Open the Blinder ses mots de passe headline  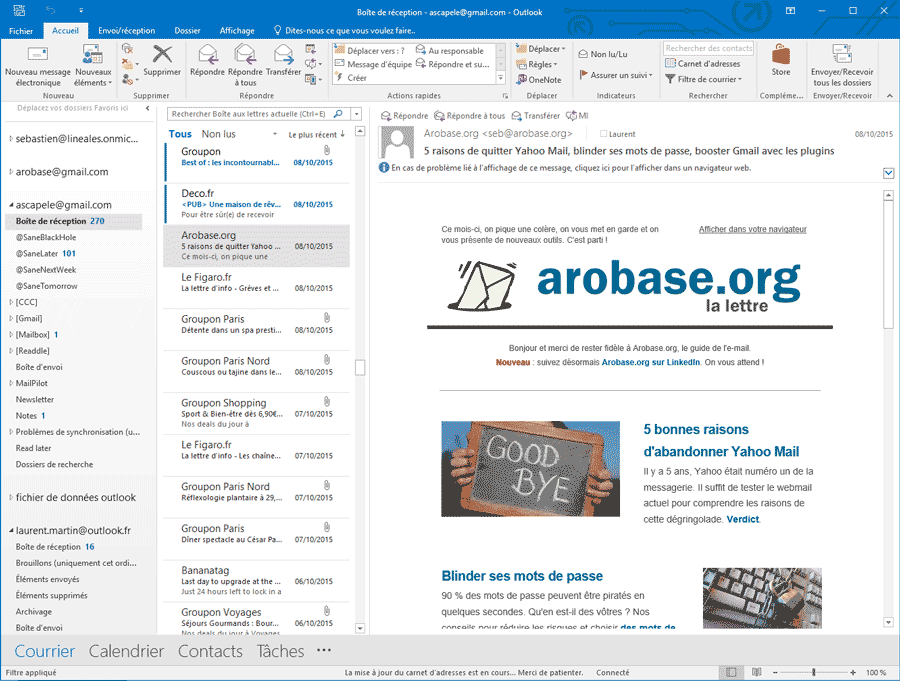click(522, 576)
